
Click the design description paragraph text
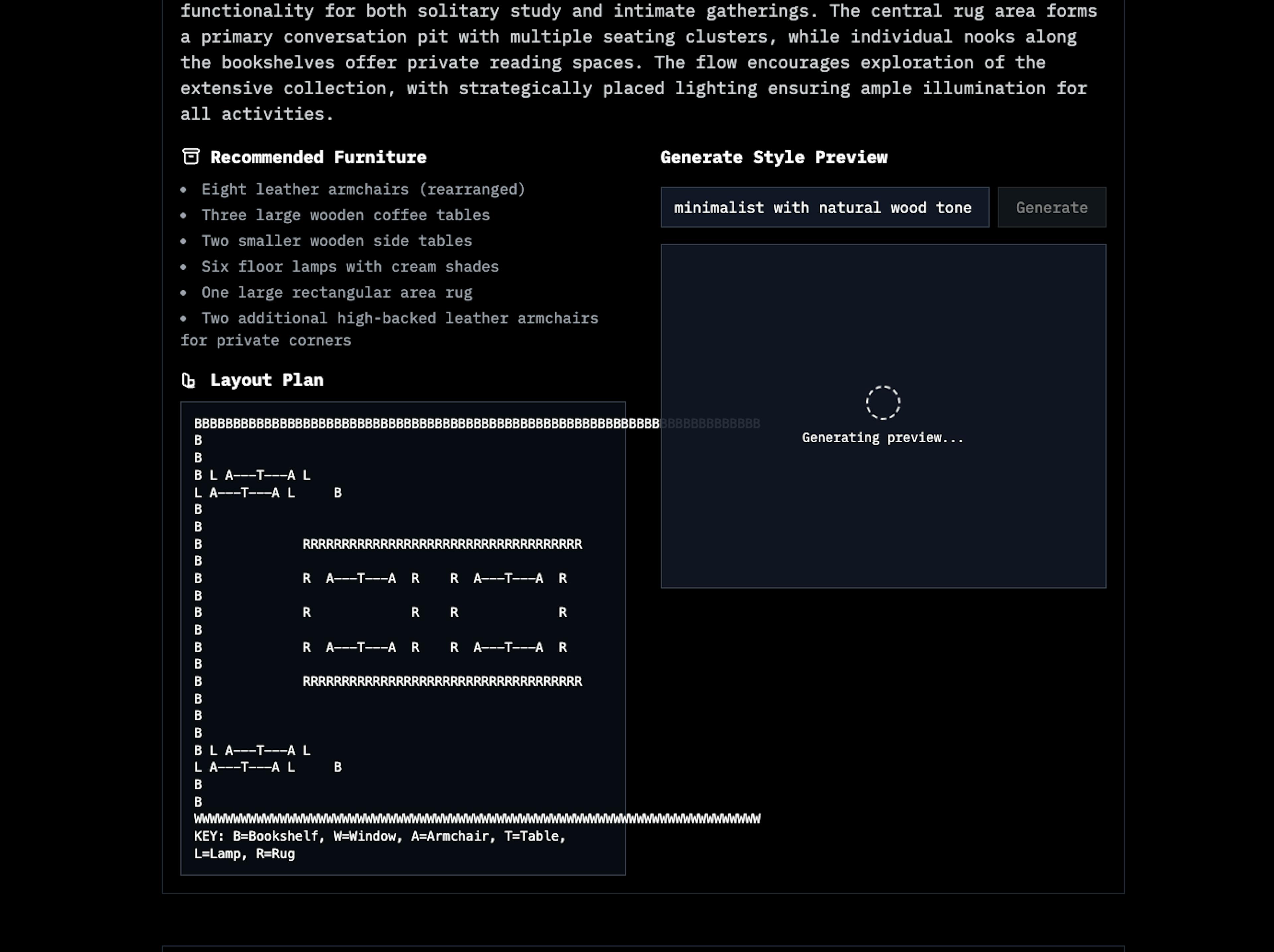(x=634, y=62)
